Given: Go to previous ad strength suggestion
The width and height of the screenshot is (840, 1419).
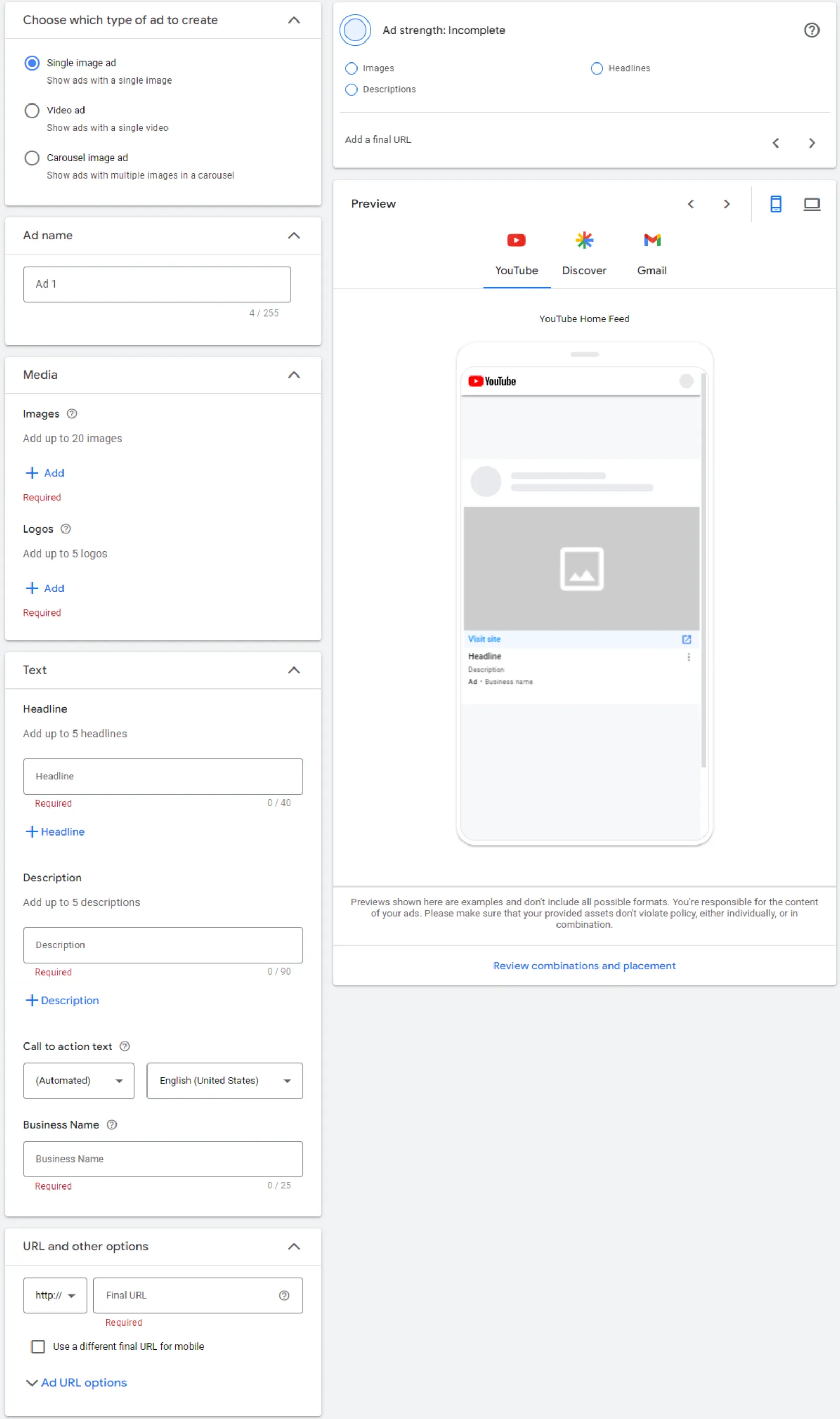Looking at the screenshot, I should pyautogui.click(x=775, y=143).
